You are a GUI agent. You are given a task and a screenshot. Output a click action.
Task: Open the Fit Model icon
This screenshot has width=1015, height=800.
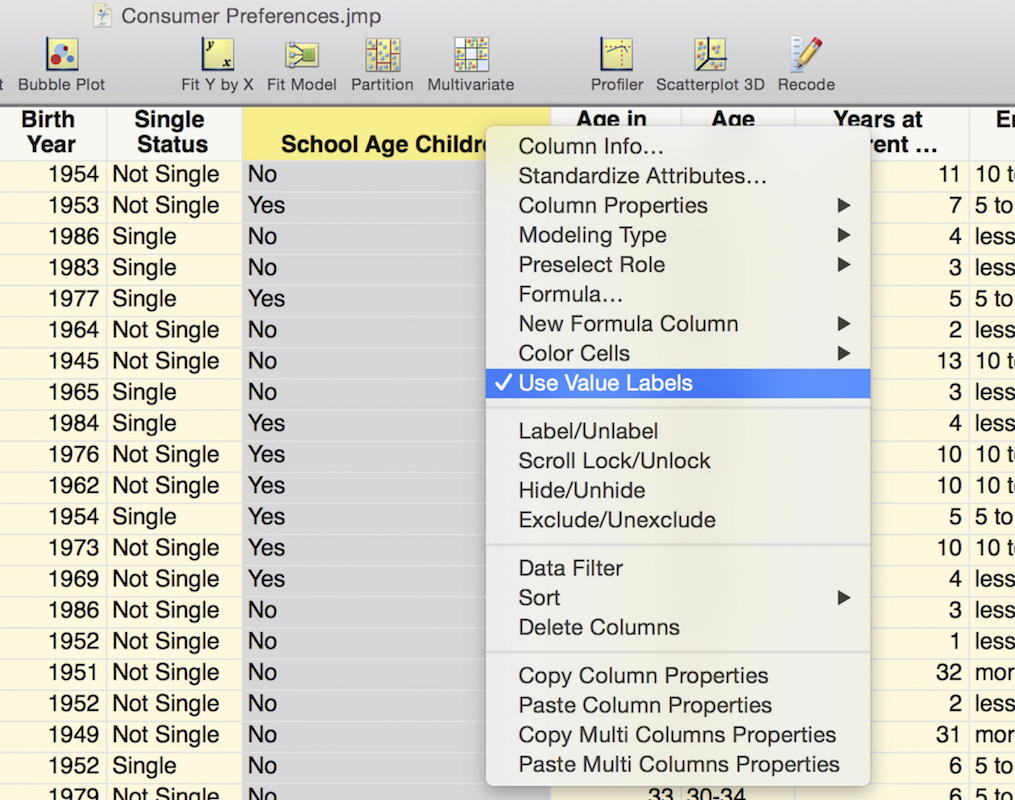(301, 55)
